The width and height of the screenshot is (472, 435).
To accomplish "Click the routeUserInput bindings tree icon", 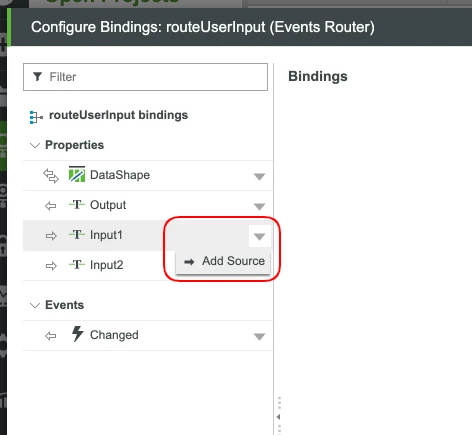I will pyautogui.click(x=36, y=117).
